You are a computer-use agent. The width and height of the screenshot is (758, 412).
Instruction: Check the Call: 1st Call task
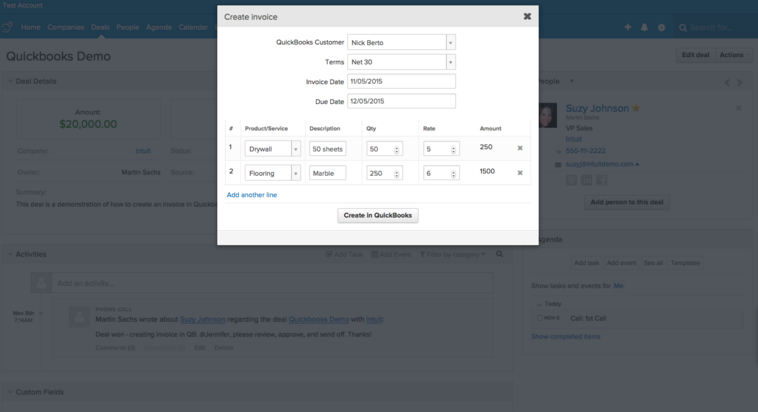(539, 318)
